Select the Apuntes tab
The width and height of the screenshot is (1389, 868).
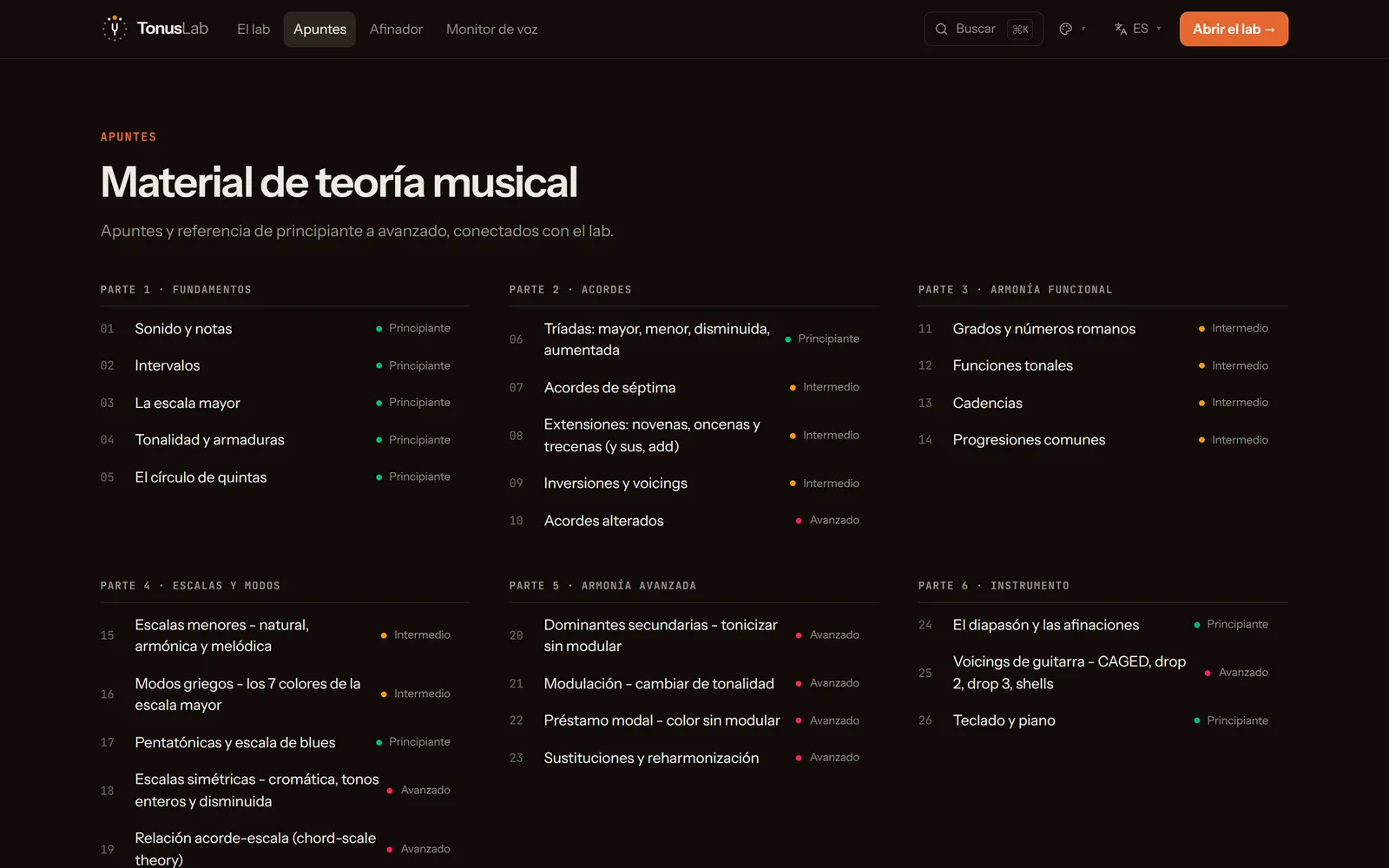[x=319, y=30]
